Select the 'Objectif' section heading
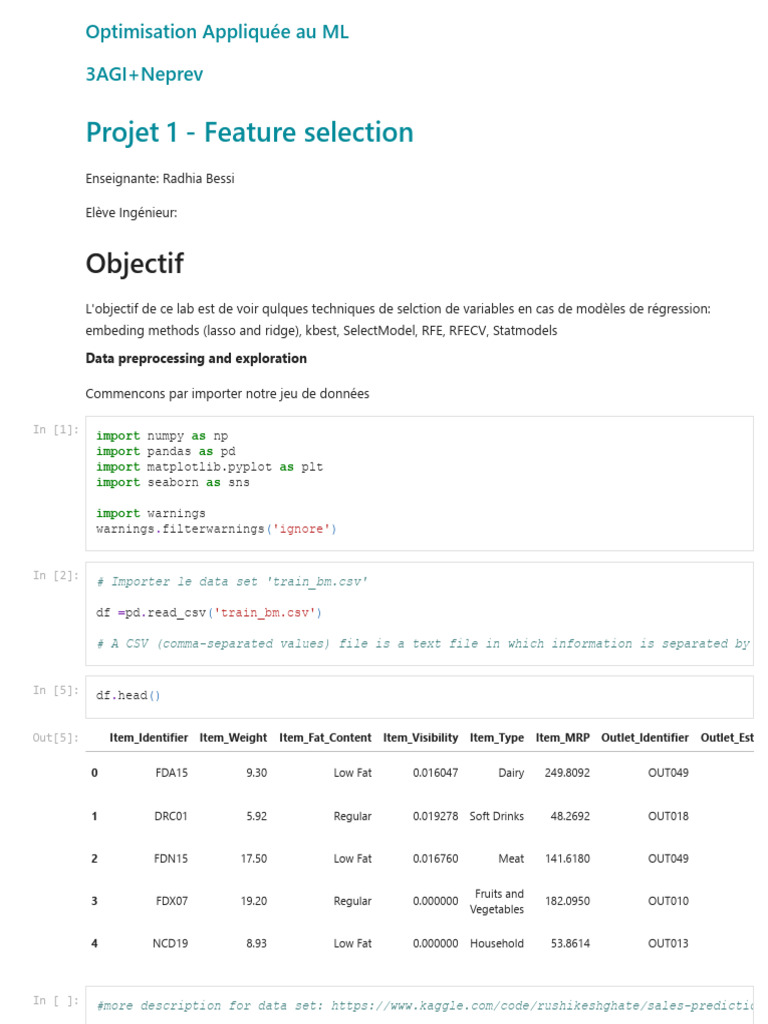The height and width of the screenshot is (1024, 768). click(x=134, y=264)
